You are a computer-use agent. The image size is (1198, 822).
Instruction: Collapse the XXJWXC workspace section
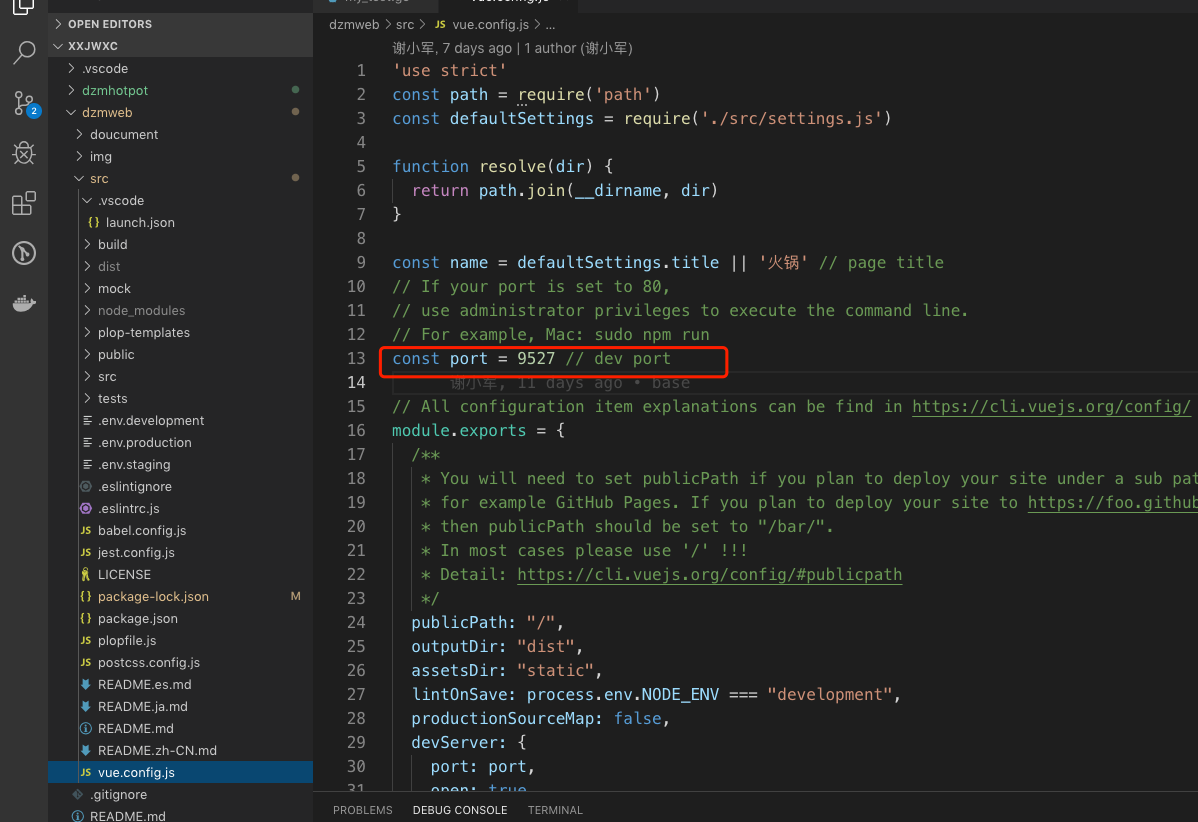(x=180, y=46)
